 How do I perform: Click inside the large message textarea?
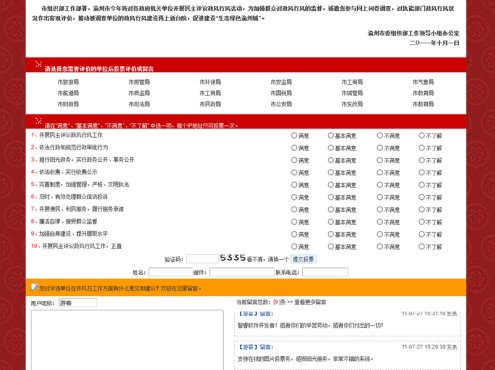127,340
